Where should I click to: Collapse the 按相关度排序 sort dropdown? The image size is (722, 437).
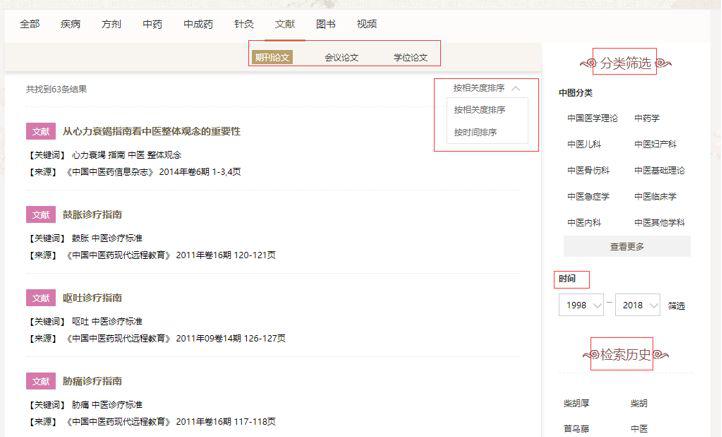point(486,88)
